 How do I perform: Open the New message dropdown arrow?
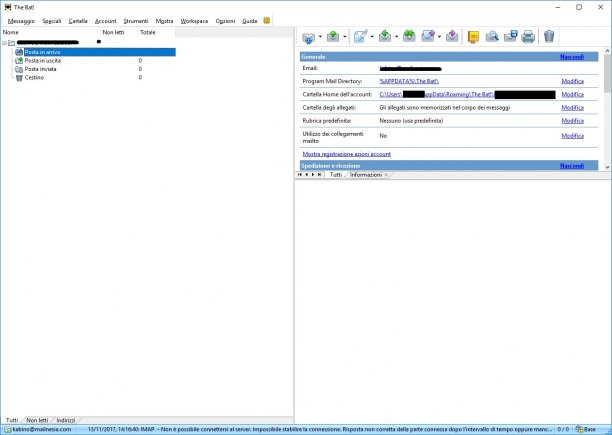click(x=372, y=37)
